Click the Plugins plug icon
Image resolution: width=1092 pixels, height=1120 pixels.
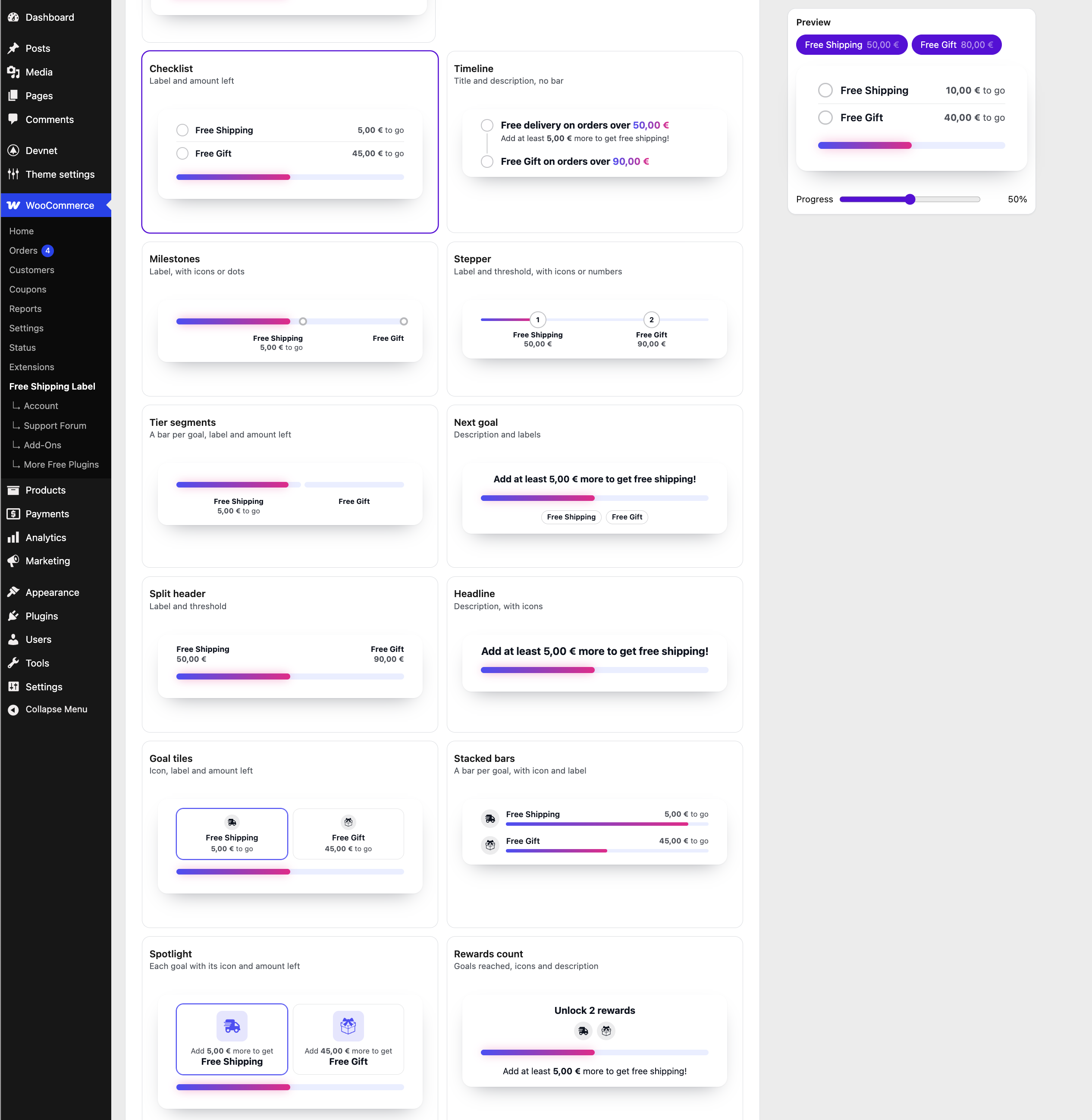click(13, 616)
